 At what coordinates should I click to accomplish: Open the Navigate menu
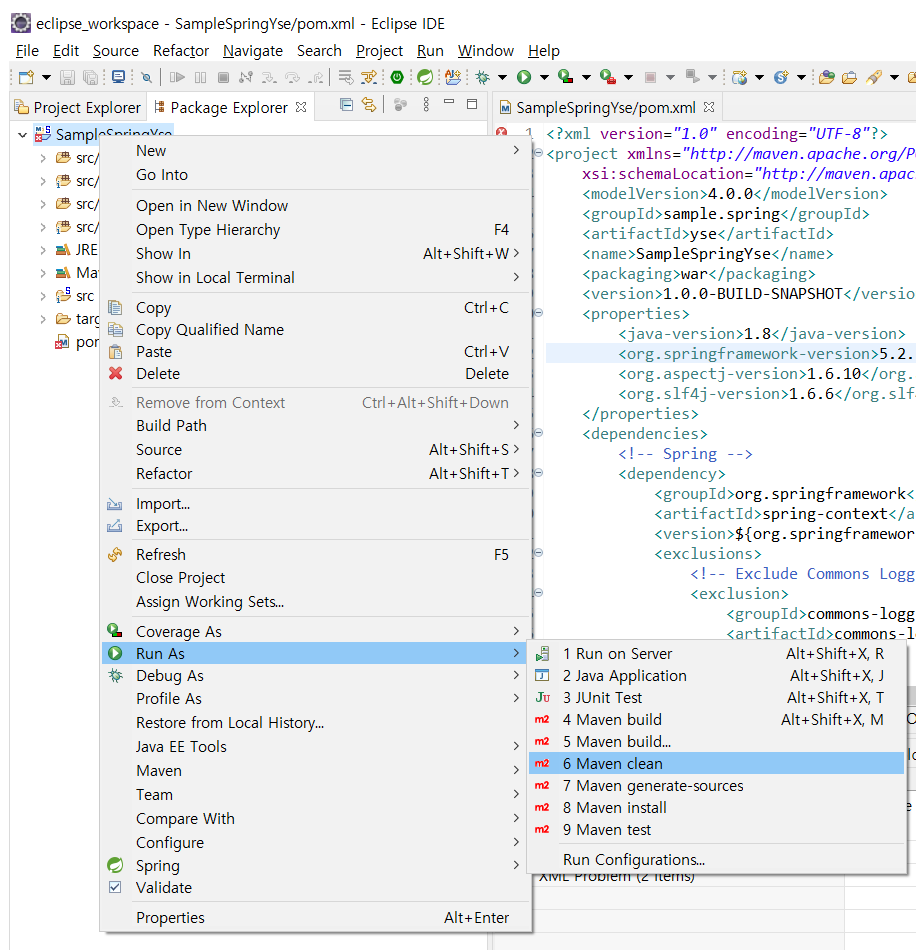click(x=253, y=51)
